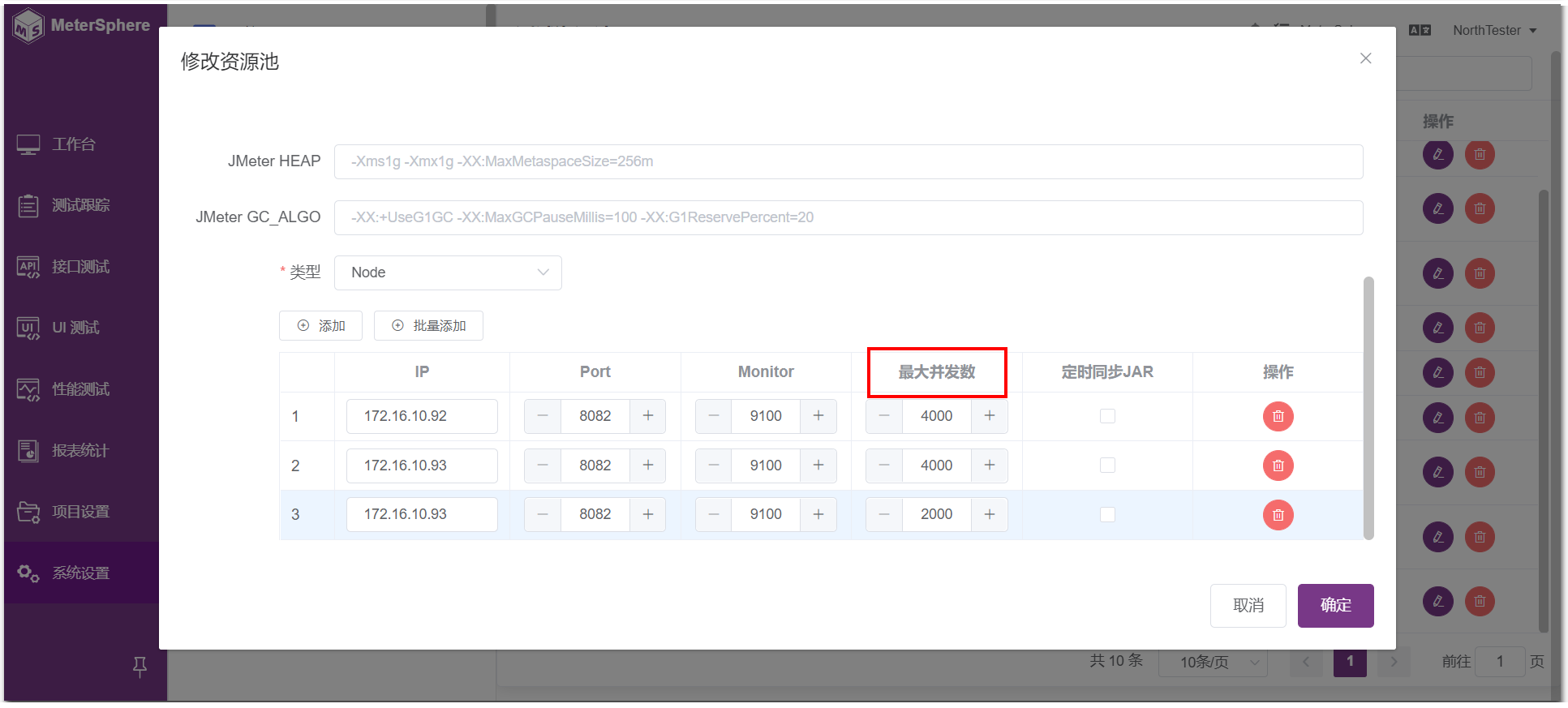
Task: Select 系统设置 in the sidebar
Action: [x=81, y=573]
